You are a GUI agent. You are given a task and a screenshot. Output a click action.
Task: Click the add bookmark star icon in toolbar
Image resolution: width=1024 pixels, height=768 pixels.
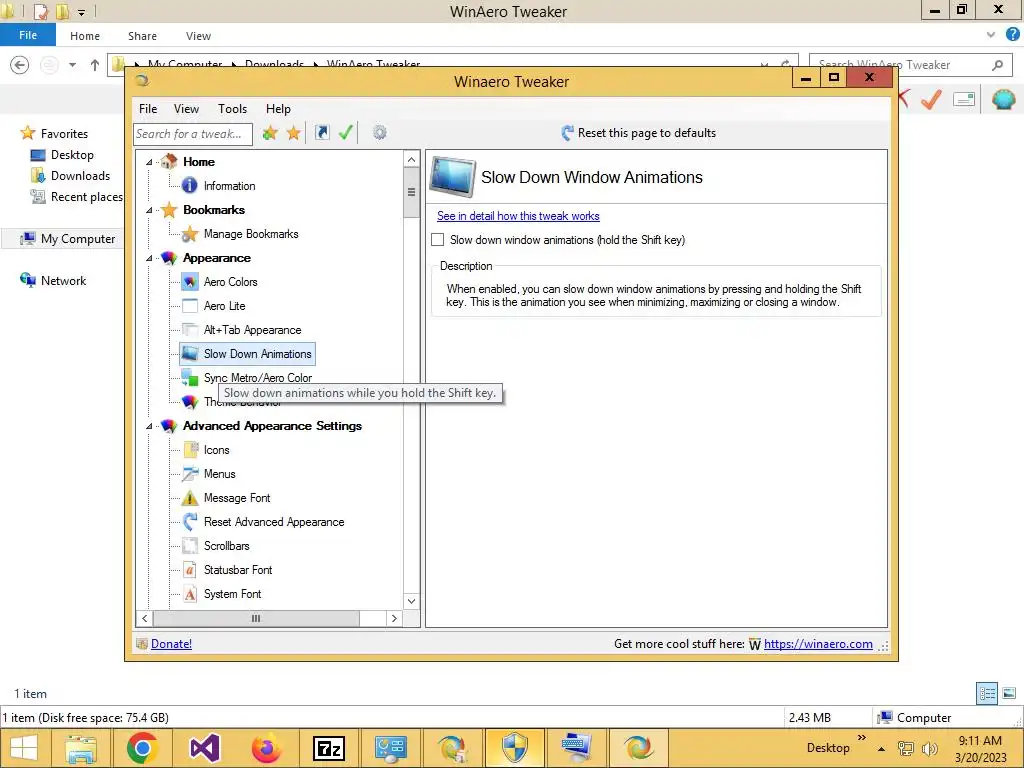(270, 133)
